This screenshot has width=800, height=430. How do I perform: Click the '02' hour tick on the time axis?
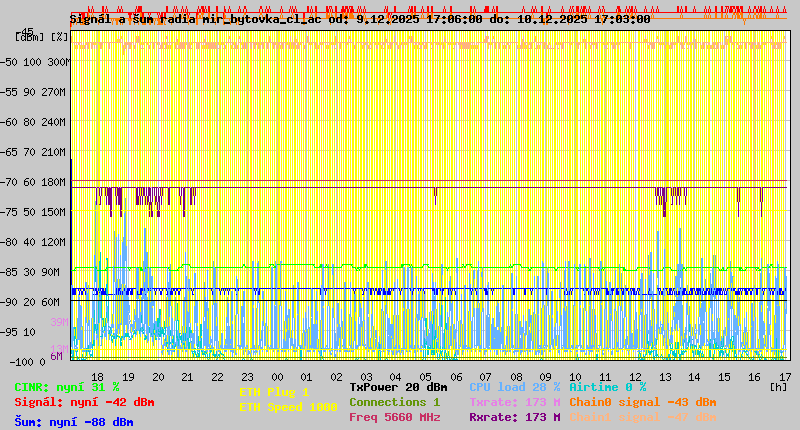[x=336, y=377]
